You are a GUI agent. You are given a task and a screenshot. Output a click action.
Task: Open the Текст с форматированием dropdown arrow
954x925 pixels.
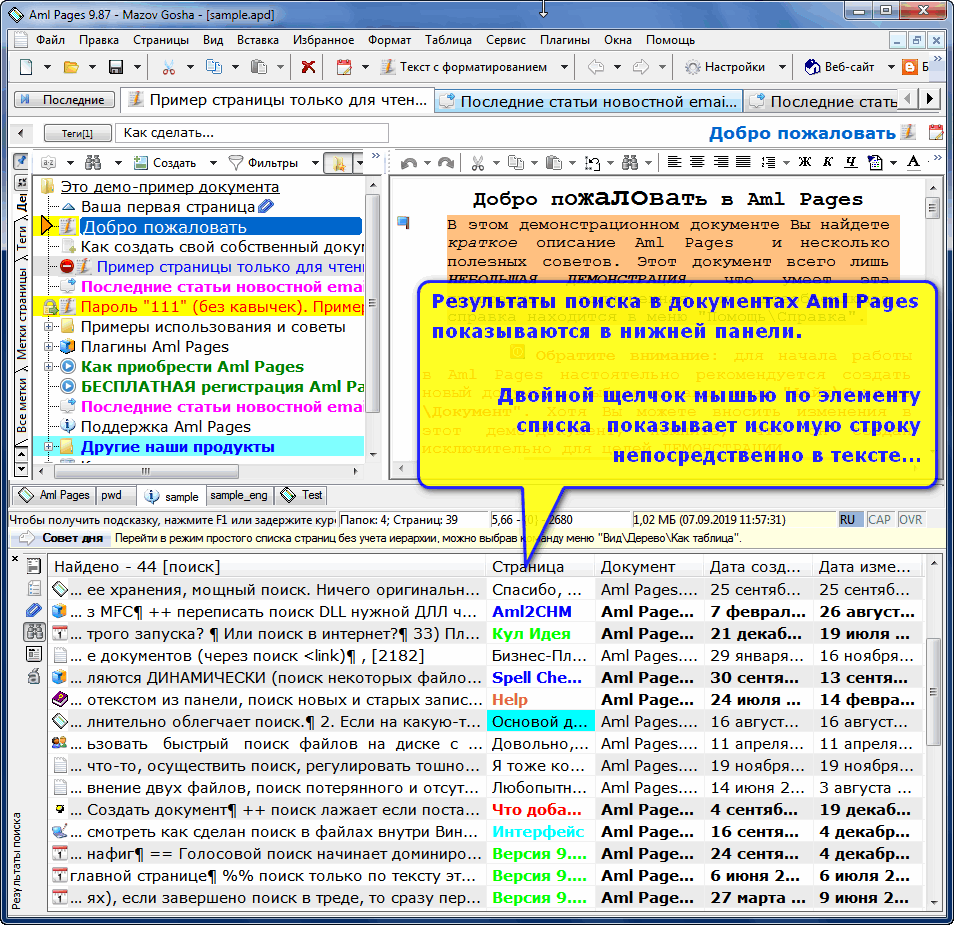(x=564, y=67)
